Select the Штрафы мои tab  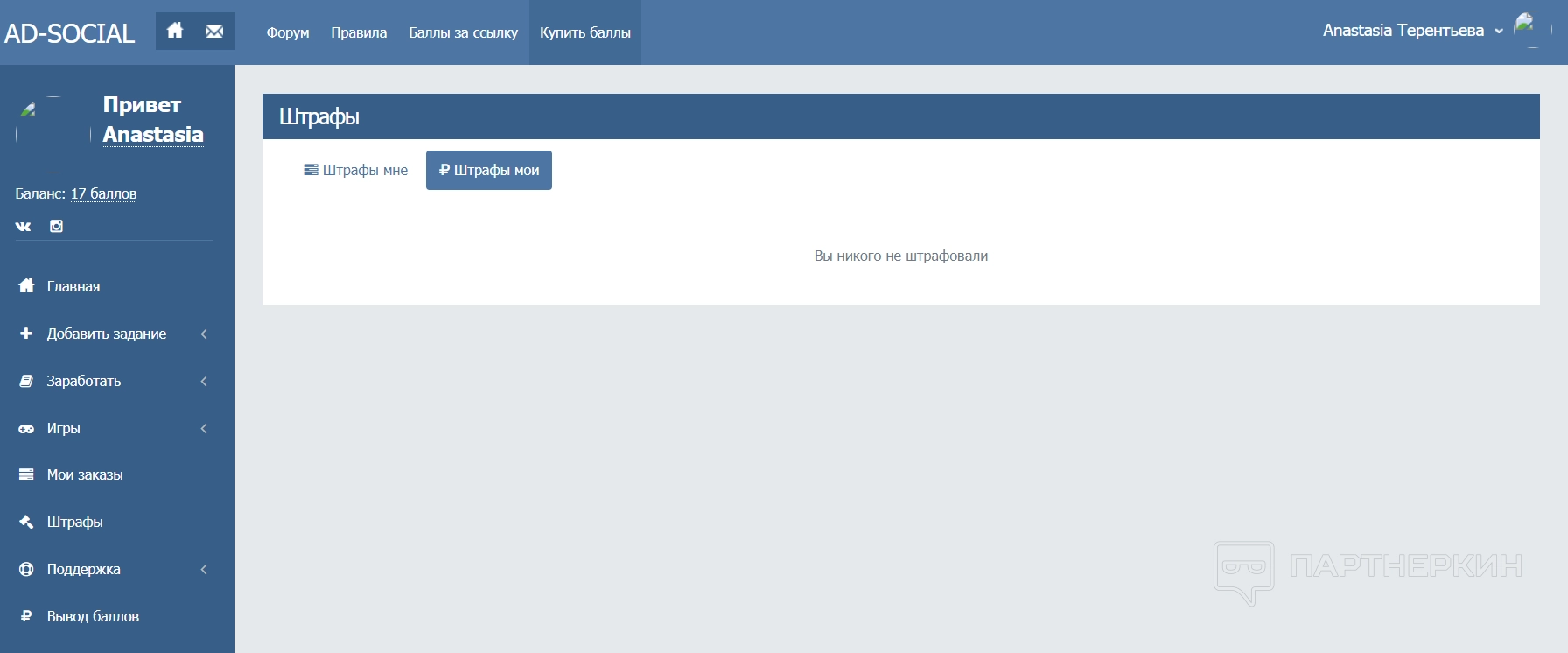click(x=489, y=170)
